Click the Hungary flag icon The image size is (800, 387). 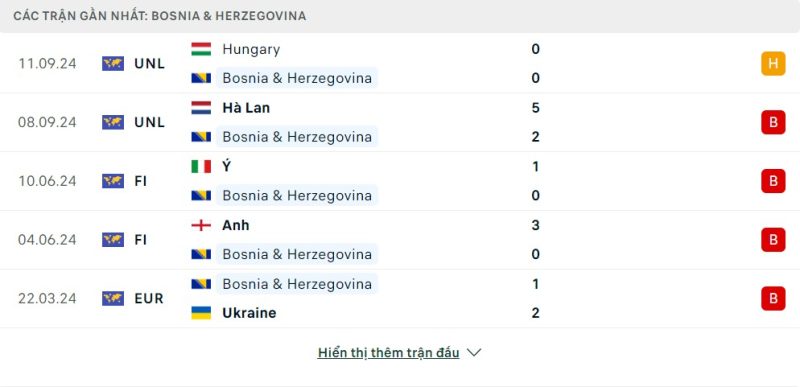(x=201, y=49)
